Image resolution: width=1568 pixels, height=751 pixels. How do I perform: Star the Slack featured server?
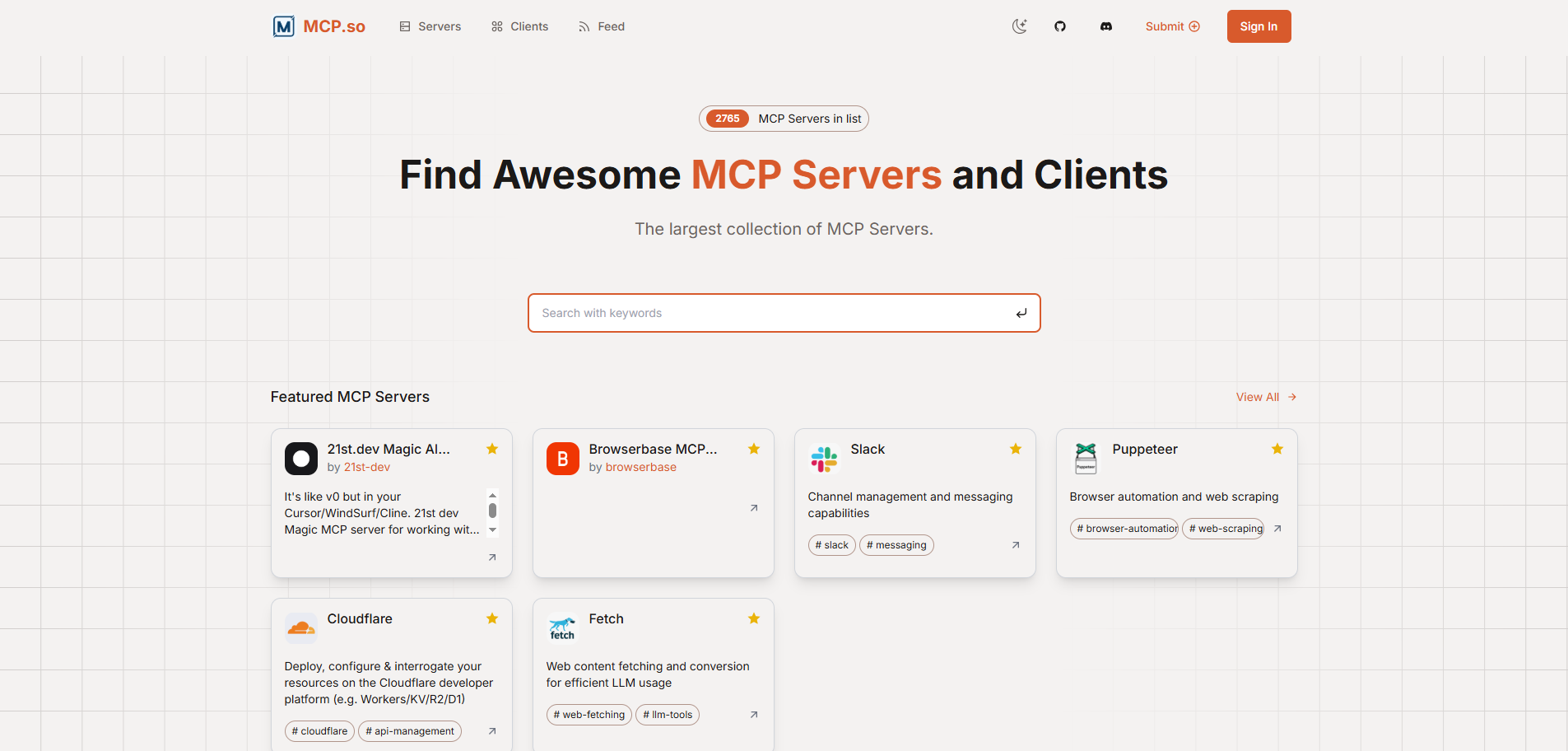[1015, 449]
